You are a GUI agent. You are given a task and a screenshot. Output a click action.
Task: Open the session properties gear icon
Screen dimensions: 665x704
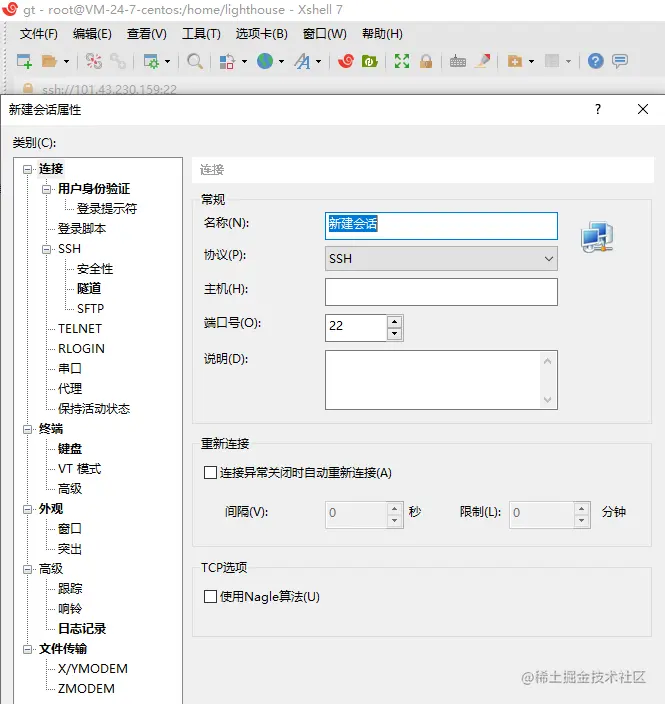[151, 61]
